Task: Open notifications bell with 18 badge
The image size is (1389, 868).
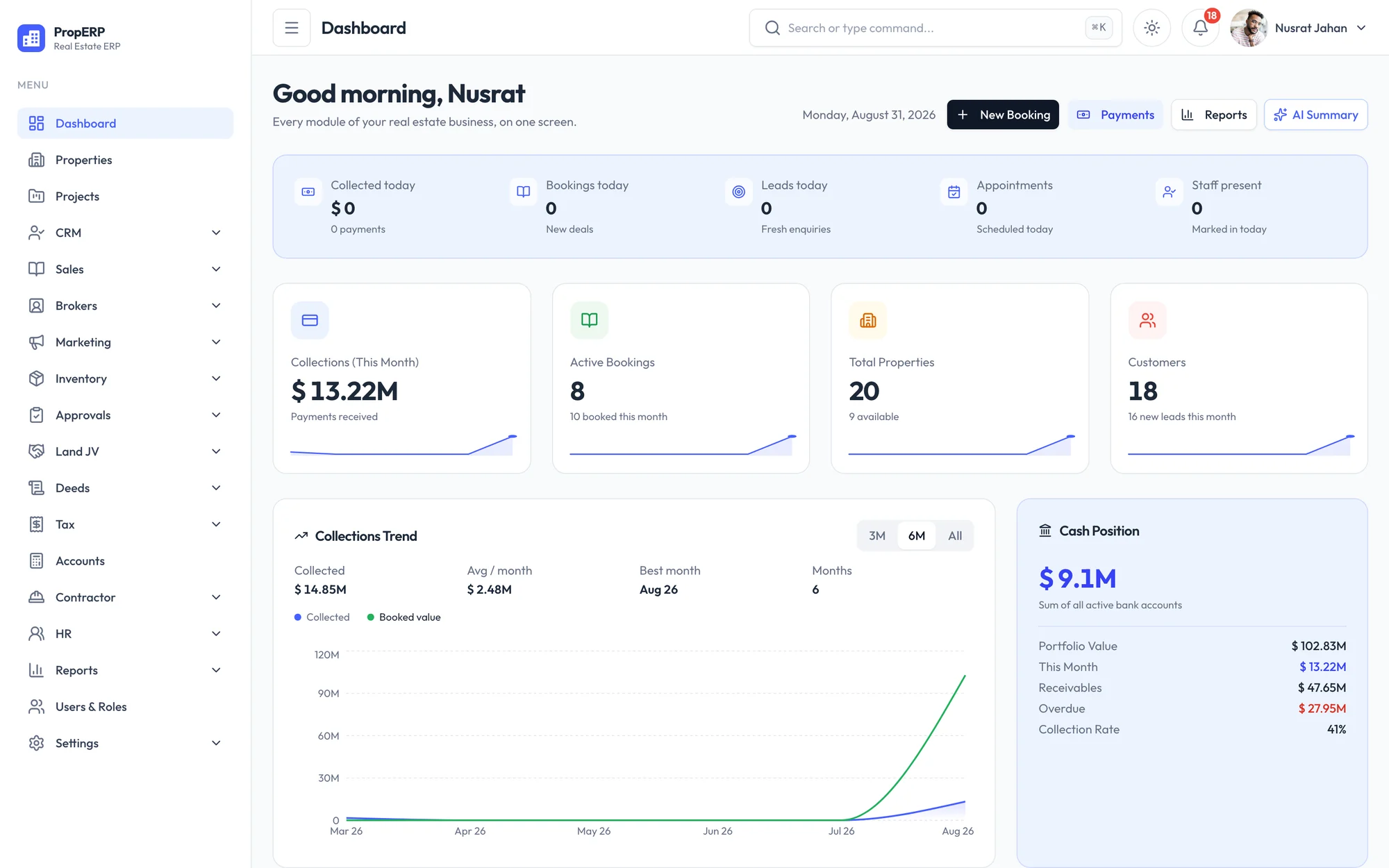Action: [1200, 28]
